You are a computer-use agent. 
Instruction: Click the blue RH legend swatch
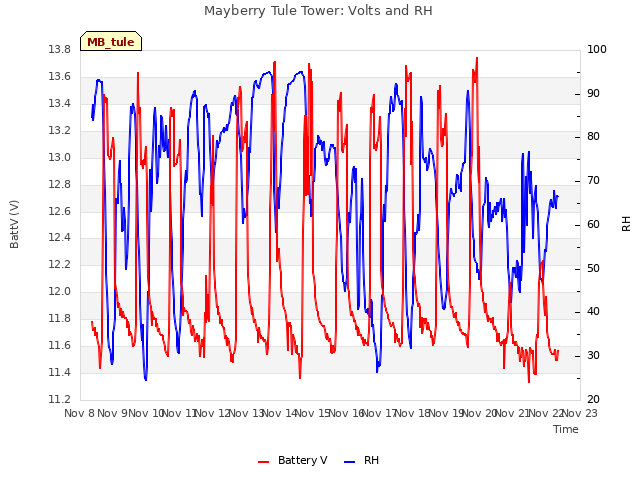pos(350,462)
